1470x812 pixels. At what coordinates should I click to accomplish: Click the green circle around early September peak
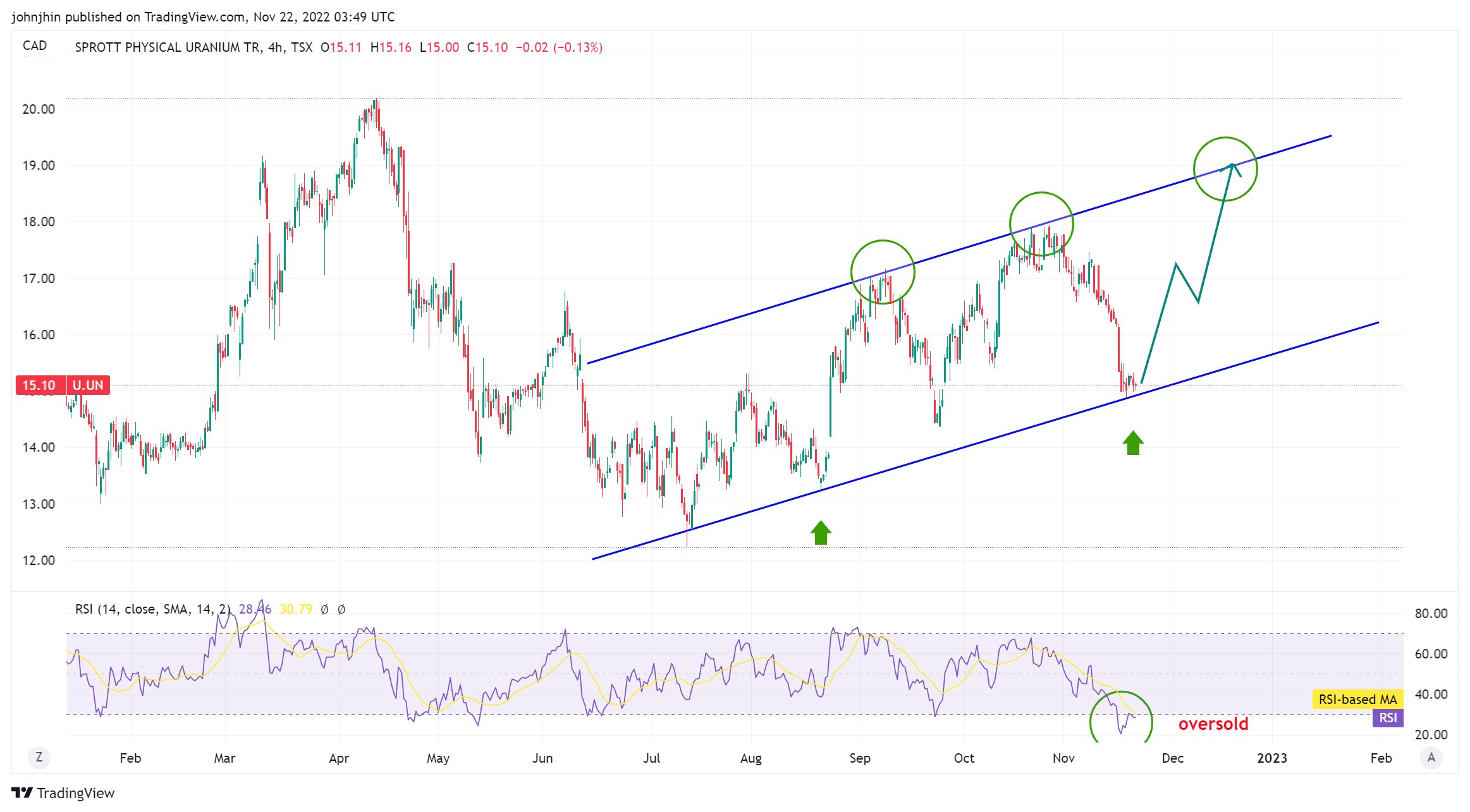pyautogui.click(x=883, y=272)
